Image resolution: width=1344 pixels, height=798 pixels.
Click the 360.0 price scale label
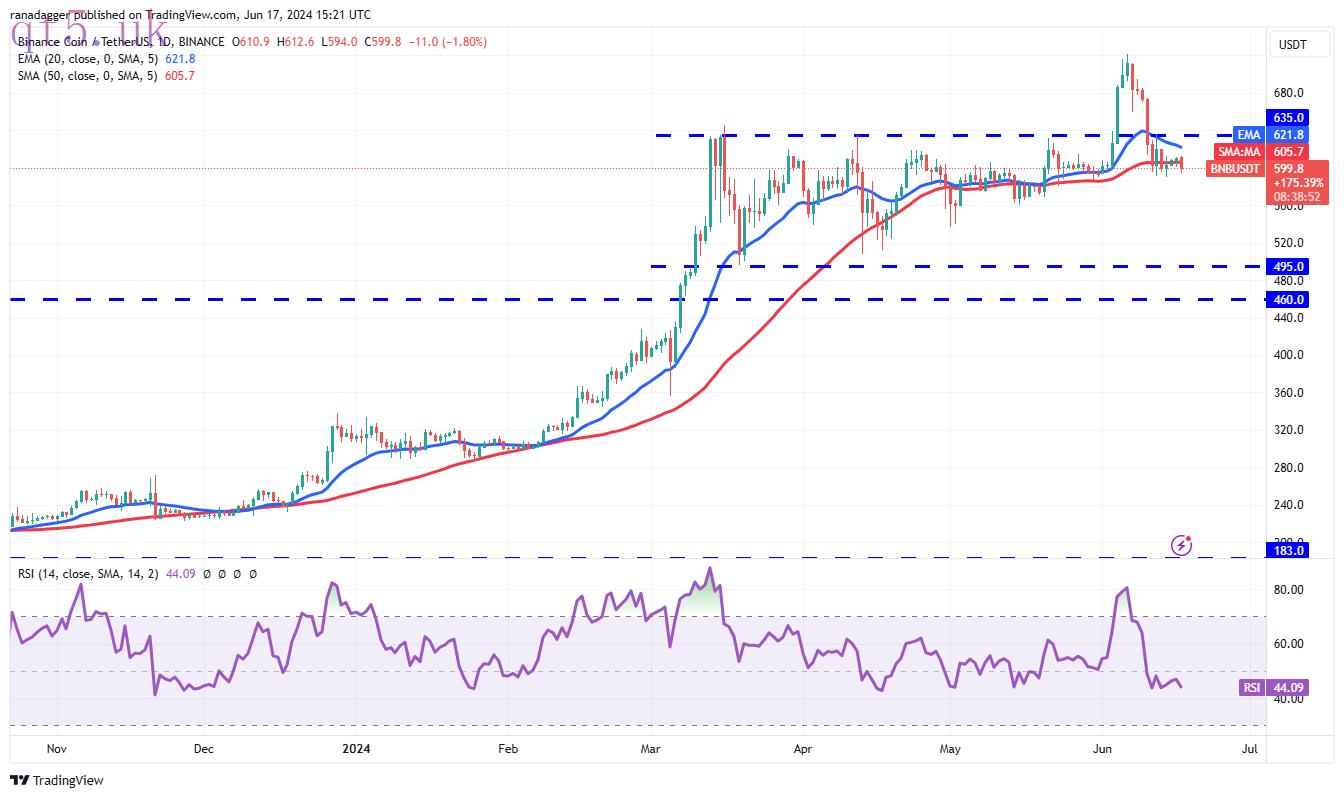point(1290,393)
